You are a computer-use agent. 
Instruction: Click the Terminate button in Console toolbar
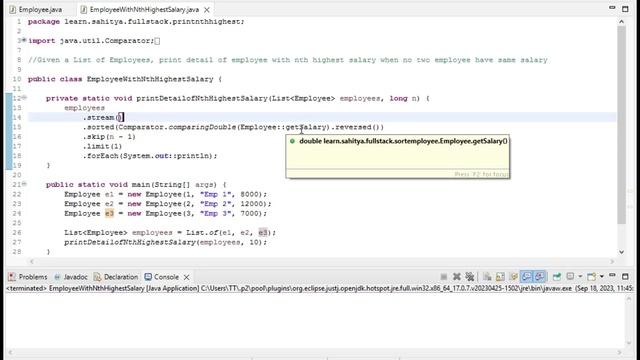444,277
